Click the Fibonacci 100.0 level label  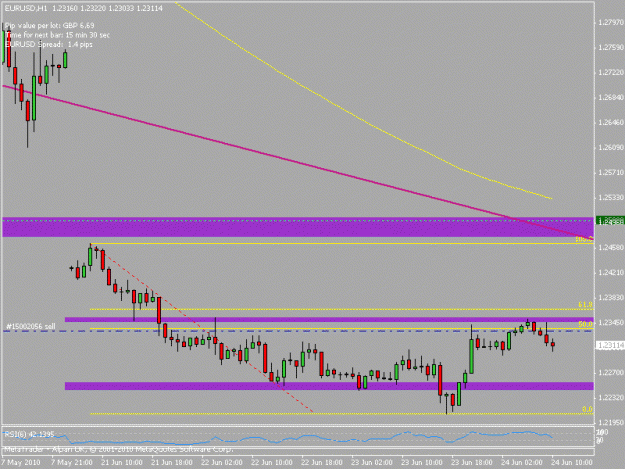tap(584, 239)
